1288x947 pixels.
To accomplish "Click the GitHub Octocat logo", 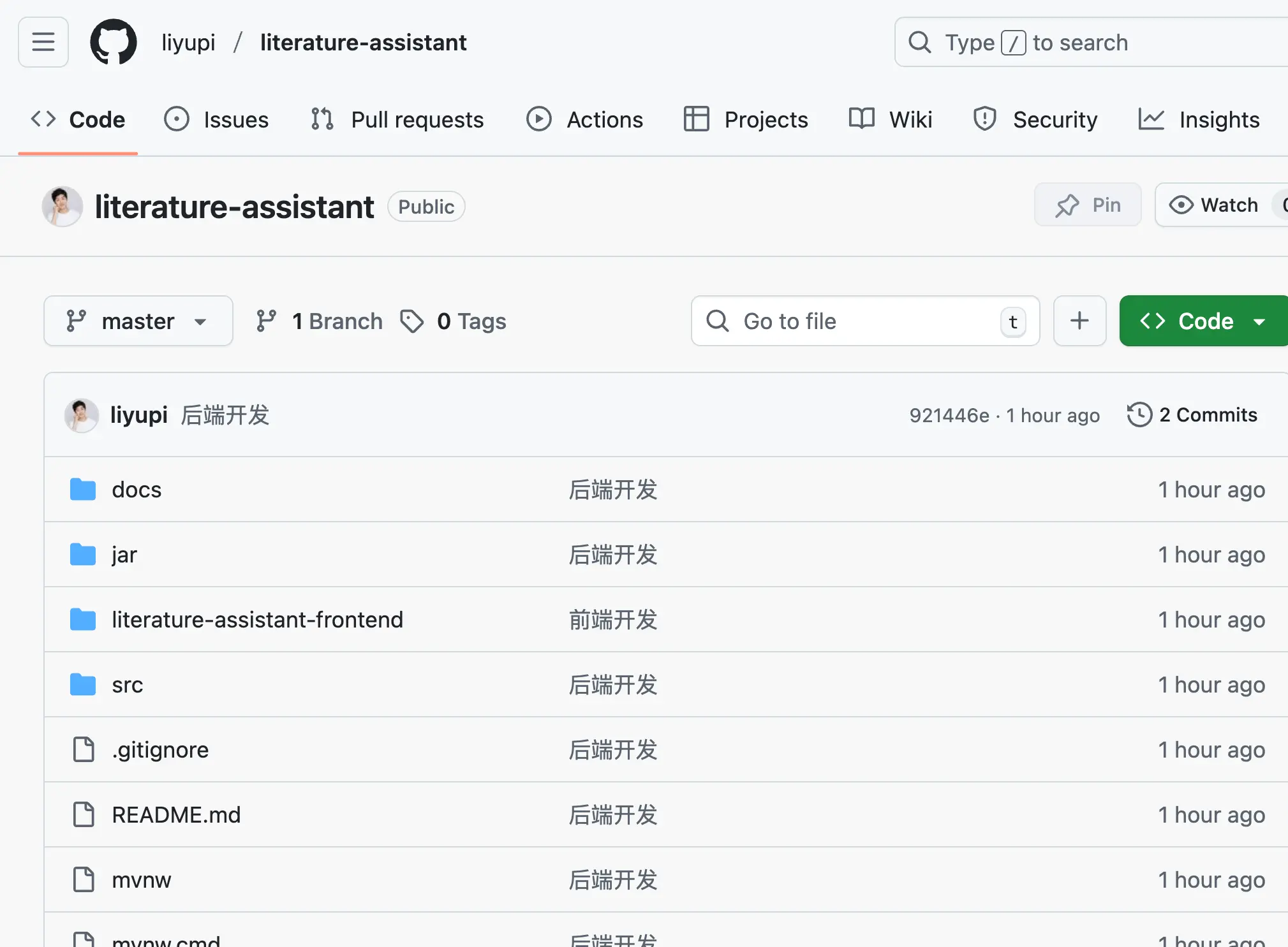I will [x=114, y=42].
